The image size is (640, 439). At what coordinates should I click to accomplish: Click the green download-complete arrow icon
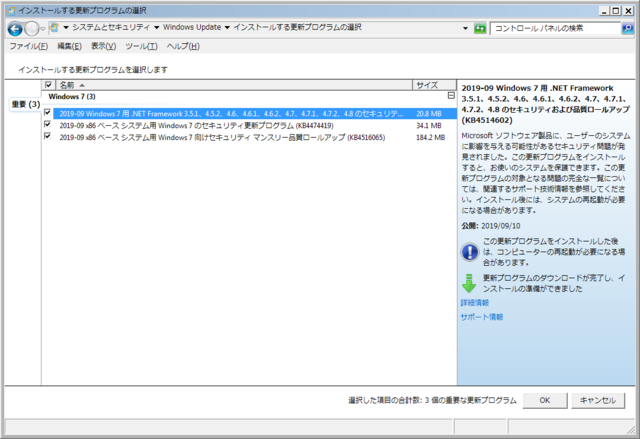point(469,283)
